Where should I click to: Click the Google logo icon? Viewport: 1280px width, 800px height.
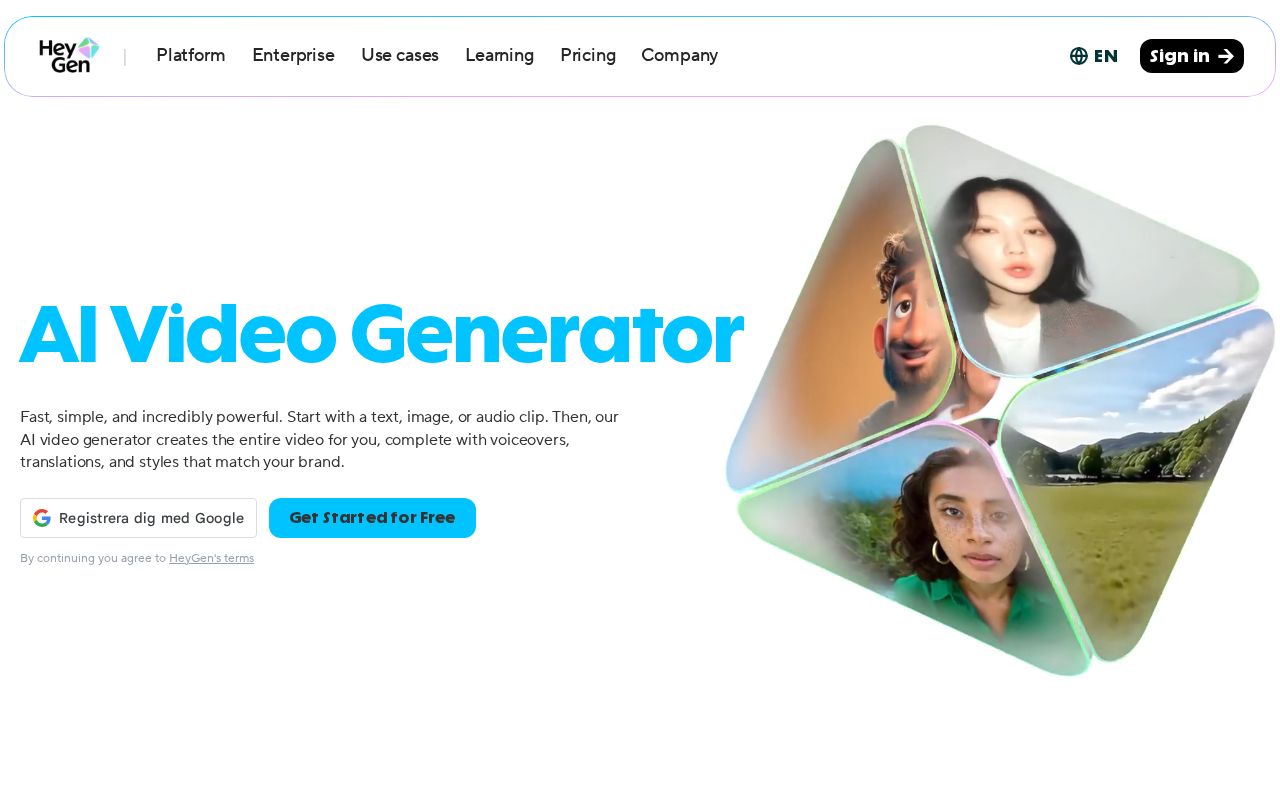pos(41,518)
